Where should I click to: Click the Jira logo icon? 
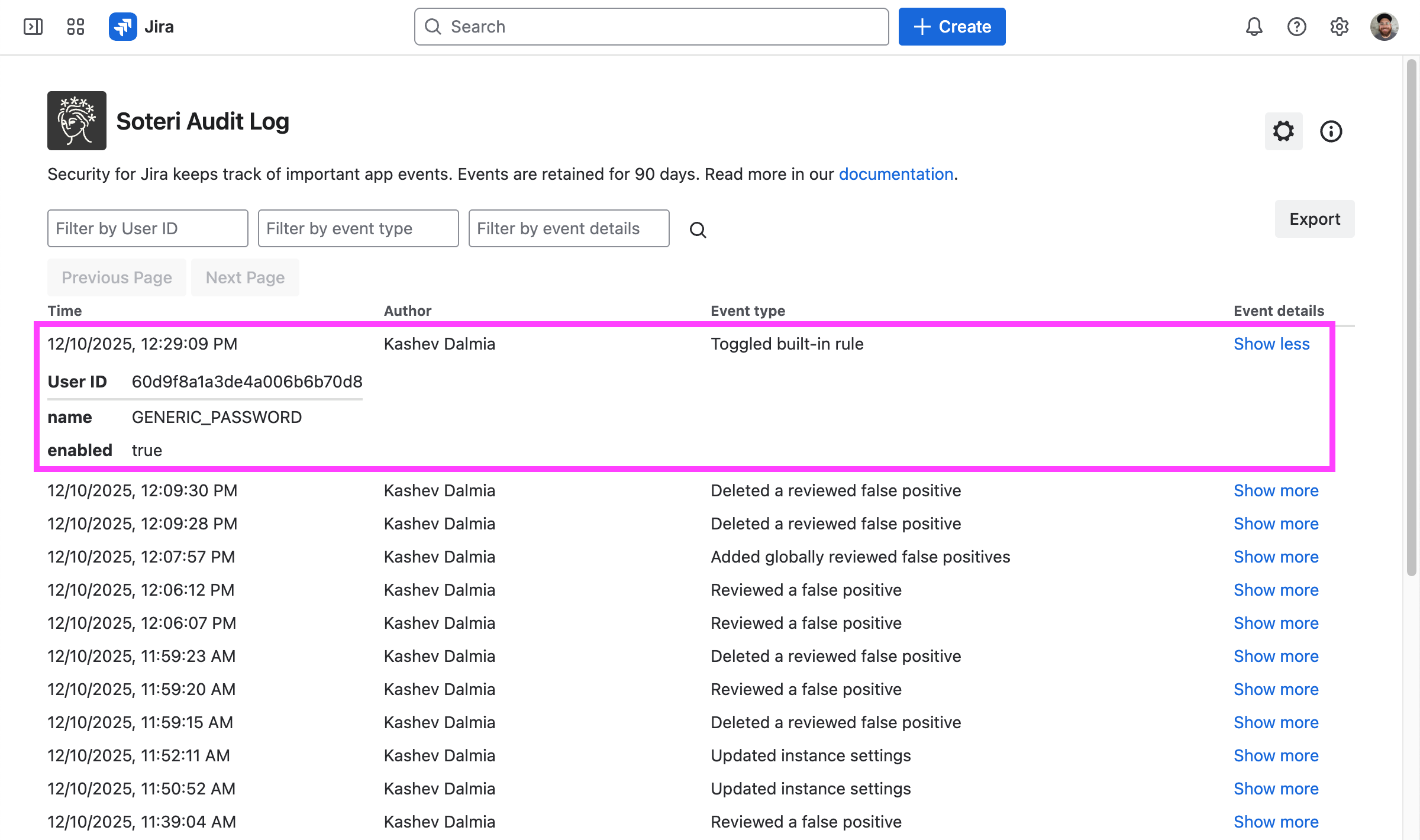coord(123,27)
